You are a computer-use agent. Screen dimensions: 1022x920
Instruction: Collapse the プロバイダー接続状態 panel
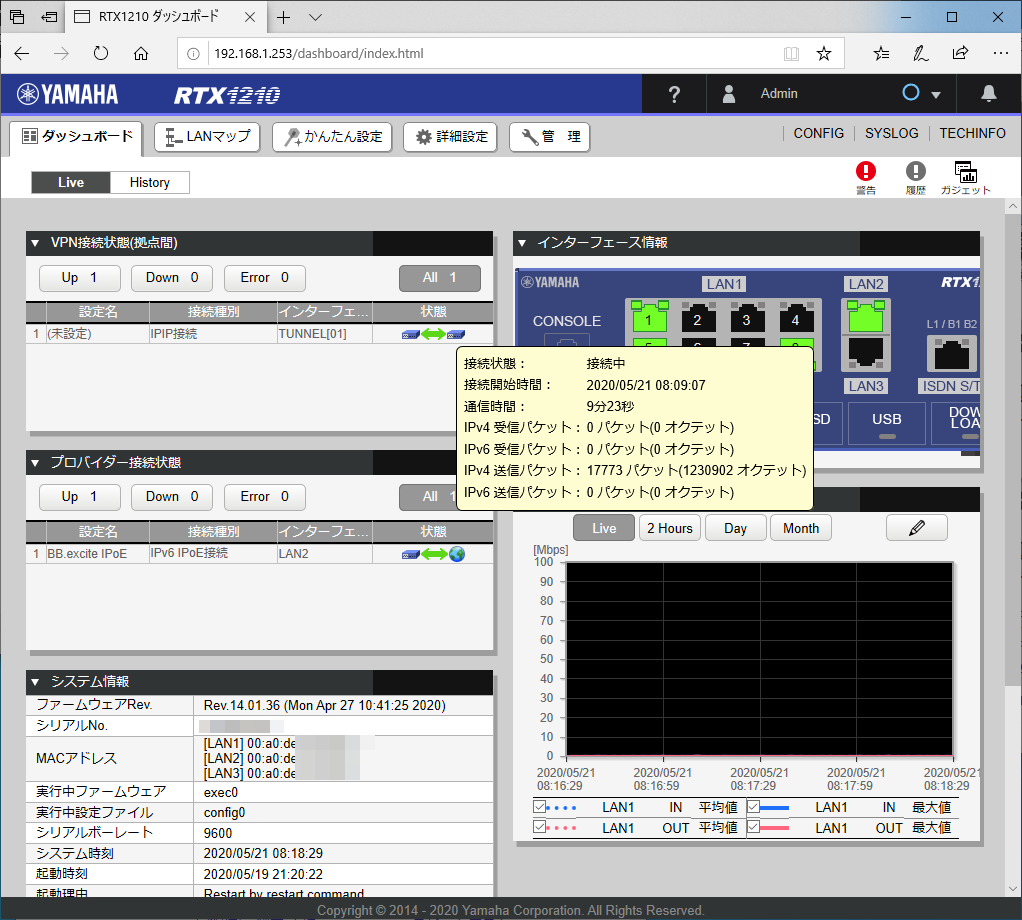coord(35,463)
